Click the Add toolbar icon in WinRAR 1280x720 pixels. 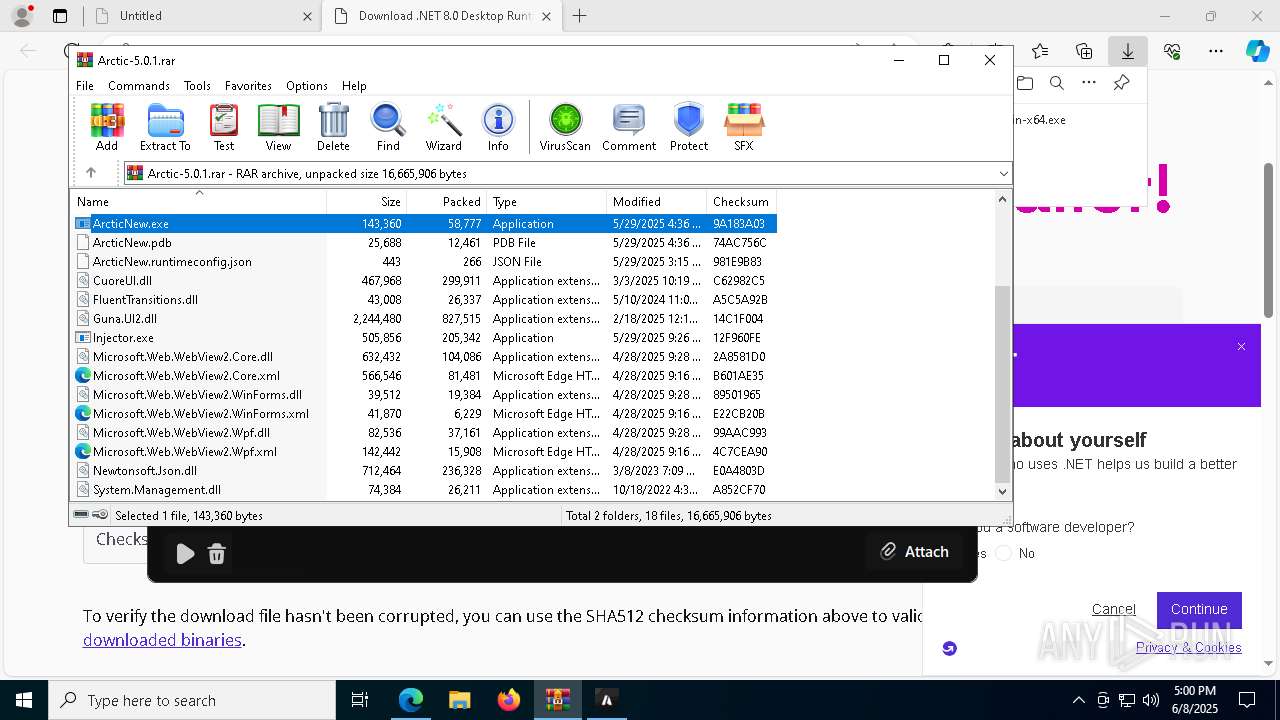click(x=107, y=127)
